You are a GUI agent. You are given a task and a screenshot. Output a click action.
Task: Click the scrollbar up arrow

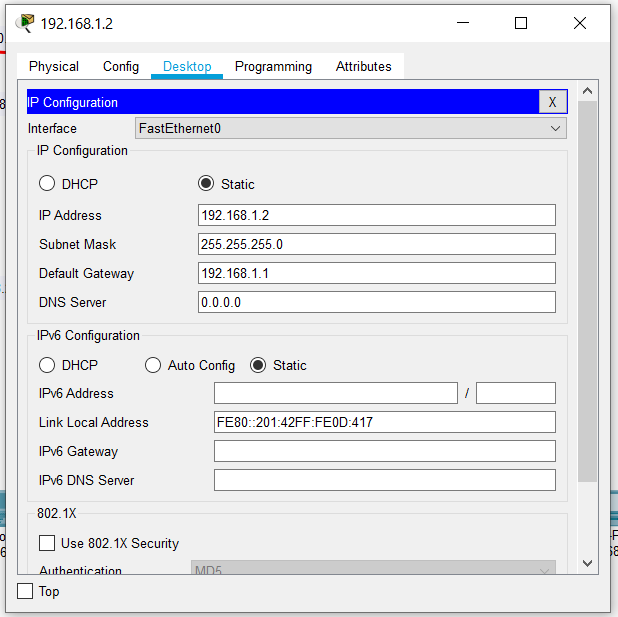click(x=587, y=91)
